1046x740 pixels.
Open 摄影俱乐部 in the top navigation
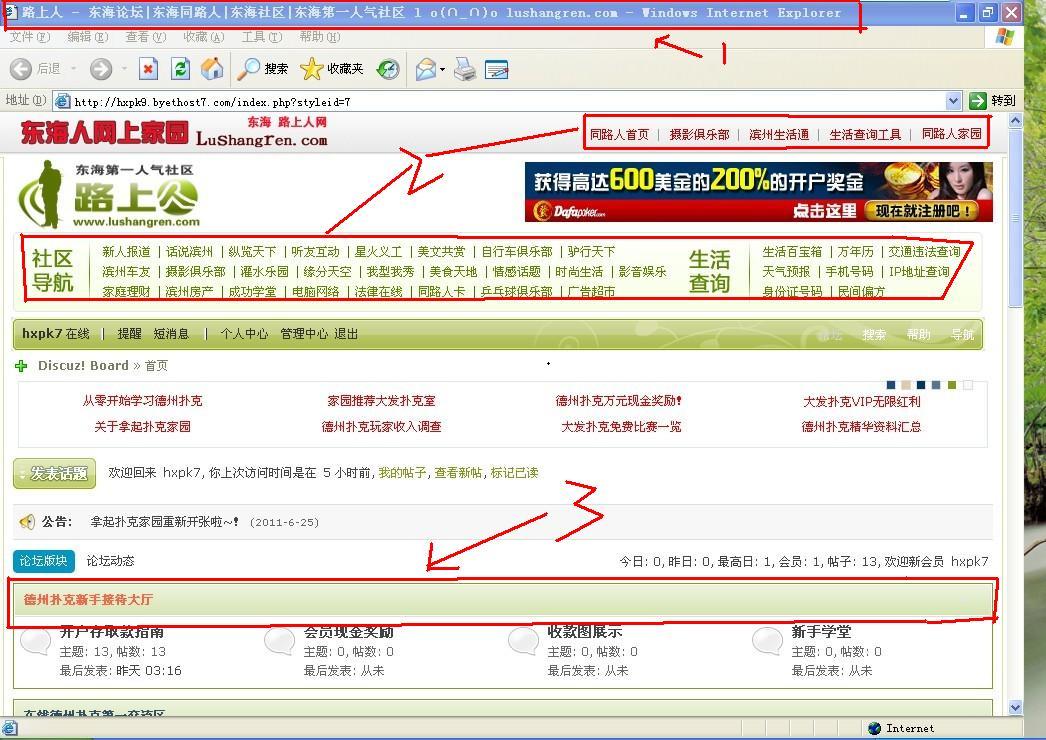699,135
